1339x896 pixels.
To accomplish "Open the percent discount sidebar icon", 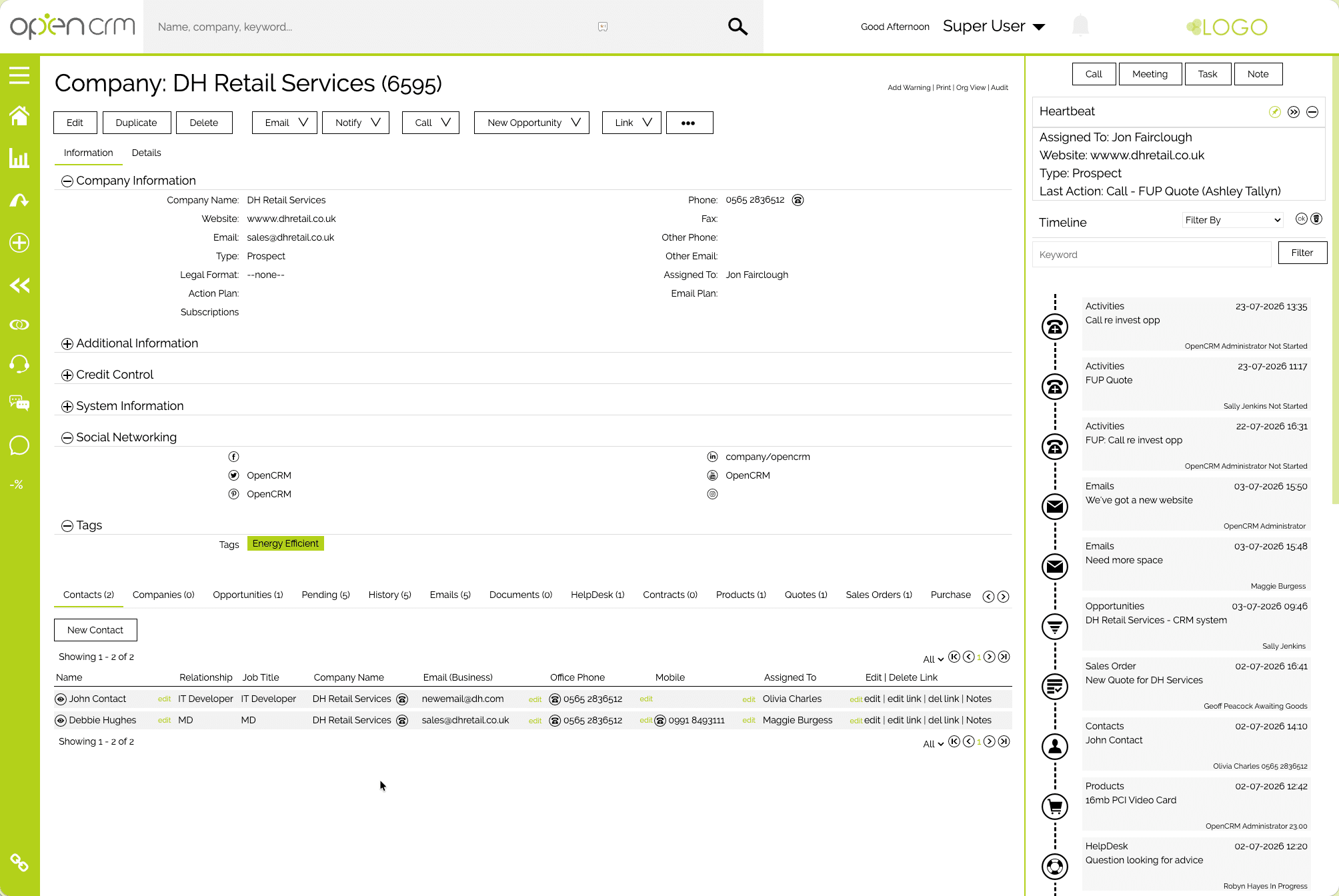I will click(17, 485).
